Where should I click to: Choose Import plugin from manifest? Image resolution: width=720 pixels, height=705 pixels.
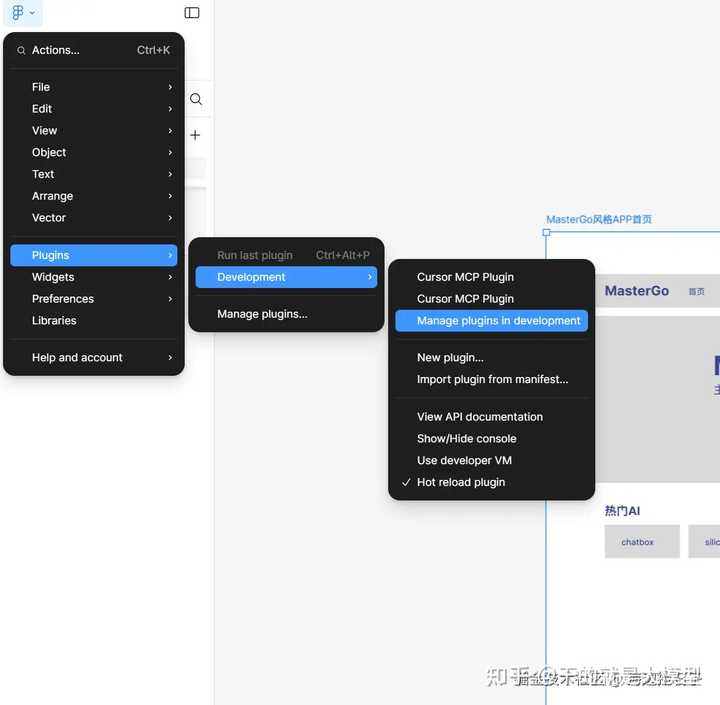point(492,379)
